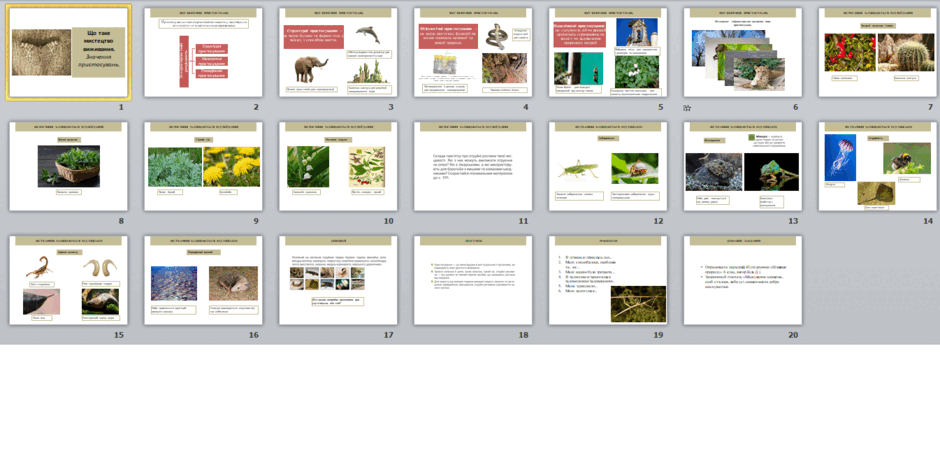Select slide 12 with green grasshopper

(608, 166)
